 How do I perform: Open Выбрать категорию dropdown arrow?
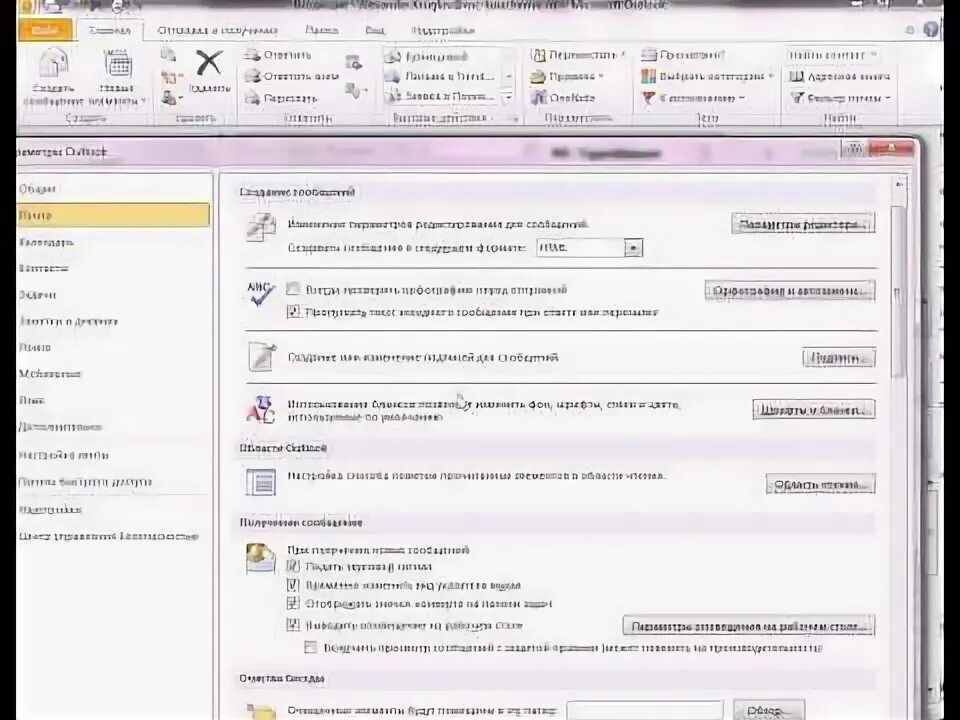[x=771, y=76]
